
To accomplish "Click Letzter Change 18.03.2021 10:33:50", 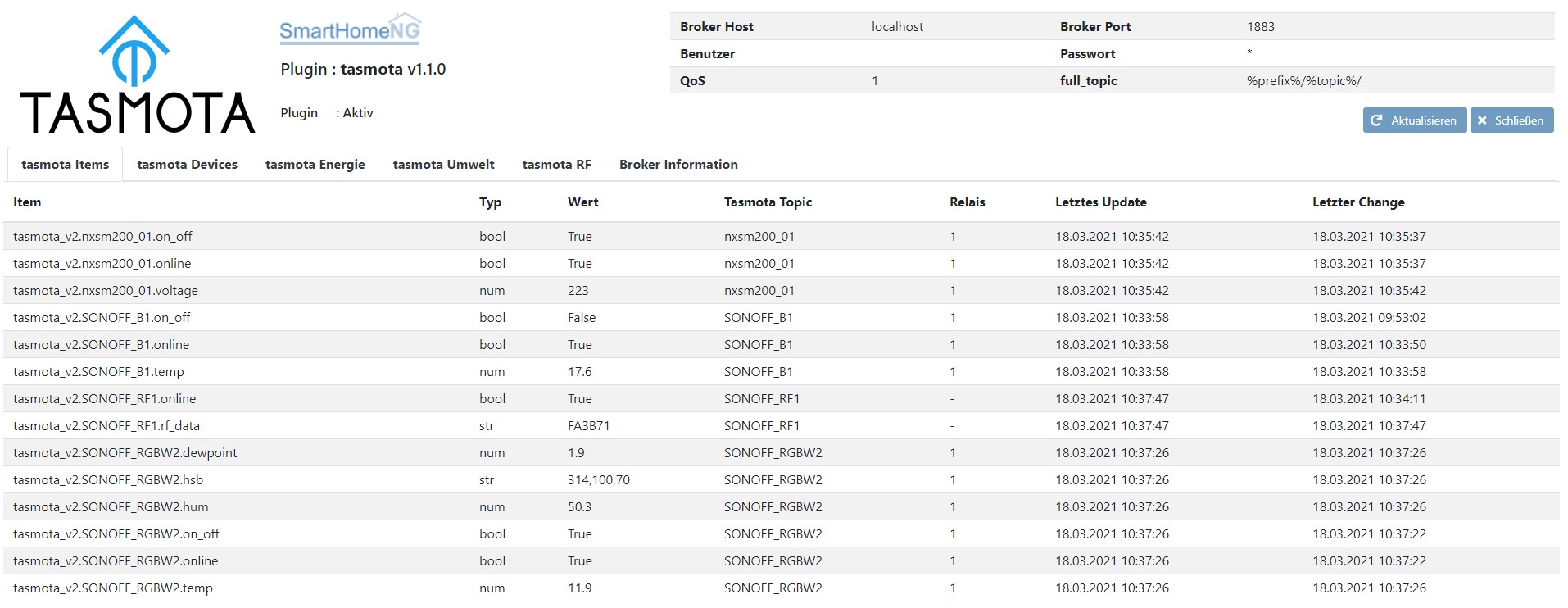I will 1369,345.
